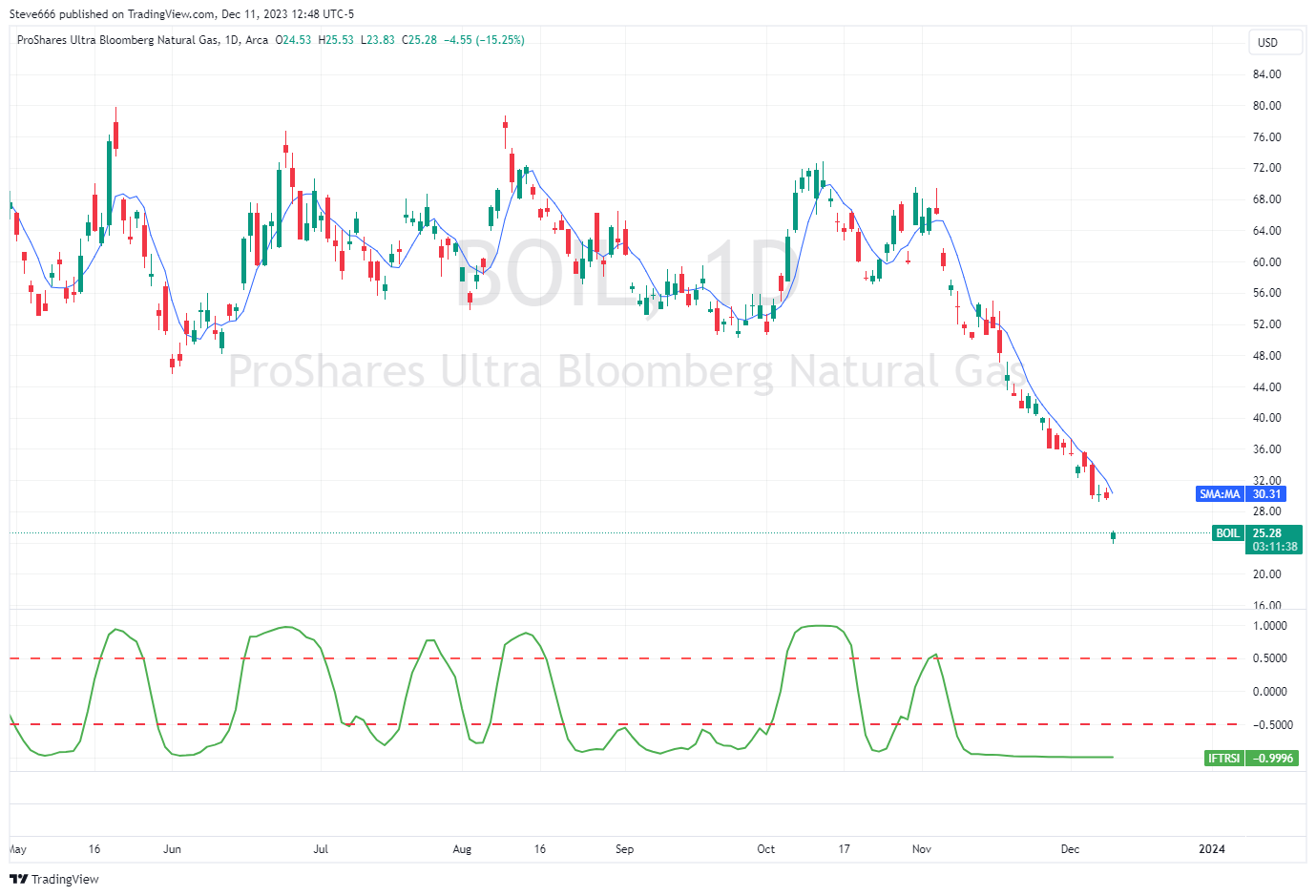1316x896 pixels.
Task: Click the TradingView logo at bottom left
Action: click(x=54, y=879)
